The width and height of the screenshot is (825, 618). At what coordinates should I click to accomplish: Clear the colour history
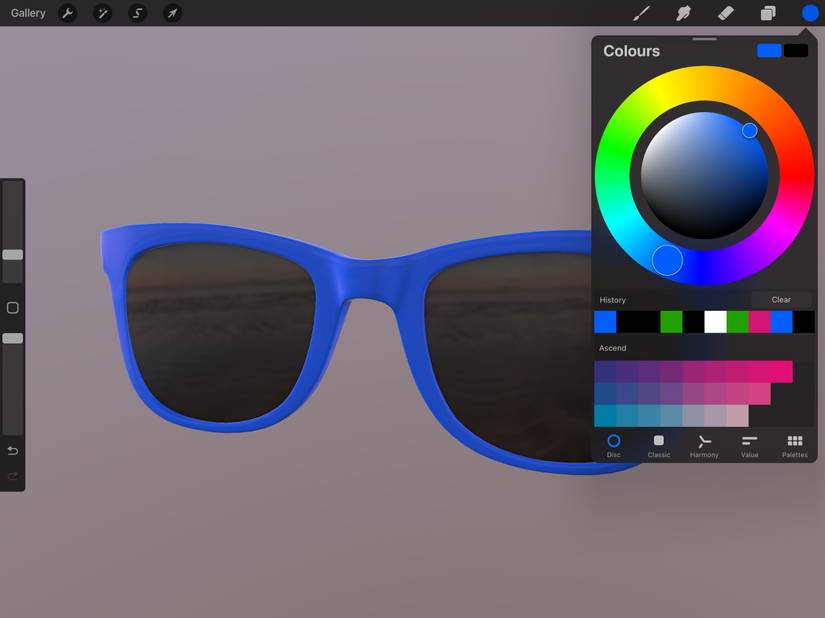point(781,300)
